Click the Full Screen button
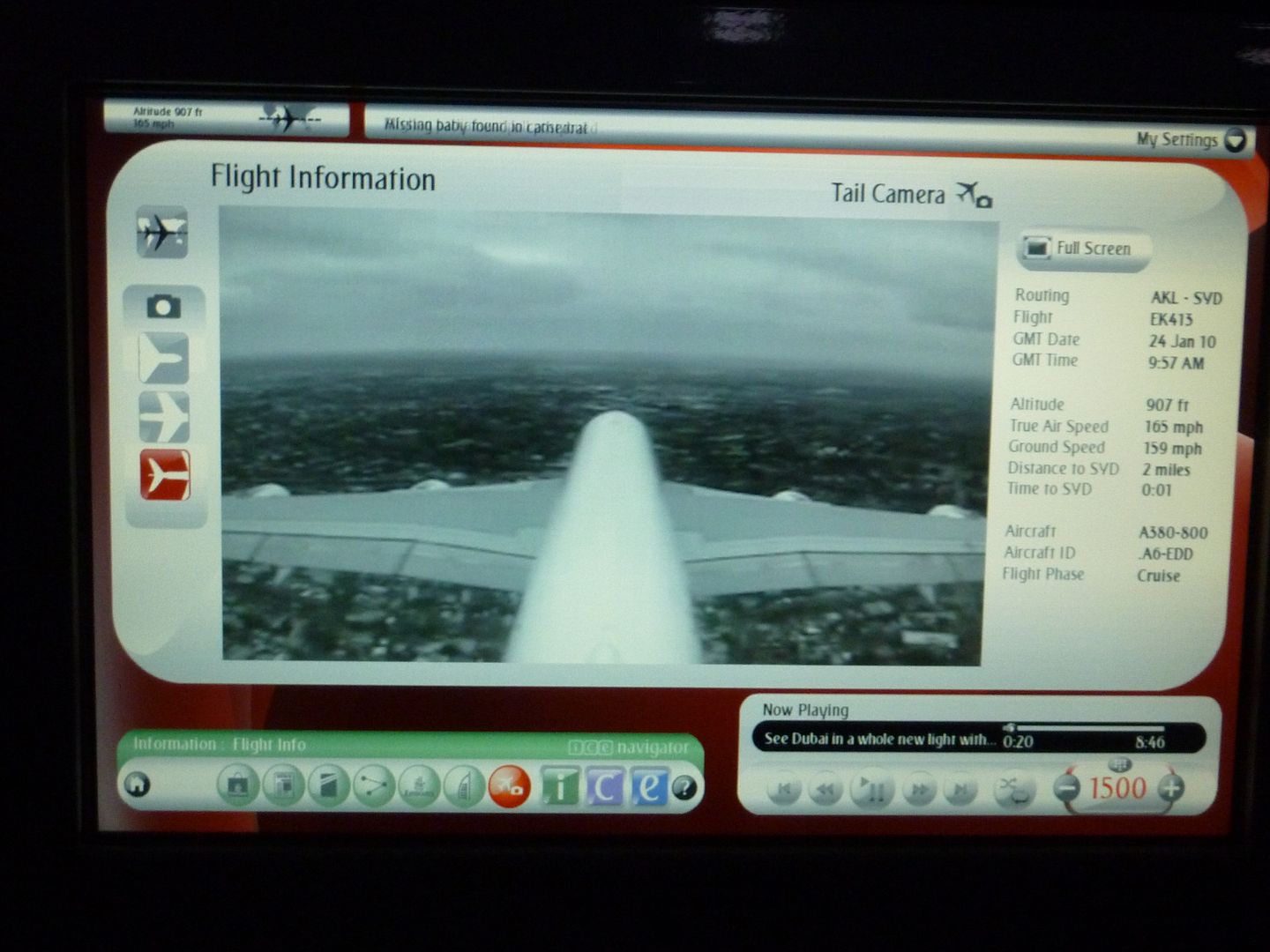Image resolution: width=1270 pixels, height=952 pixels. pyautogui.click(x=1086, y=249)
